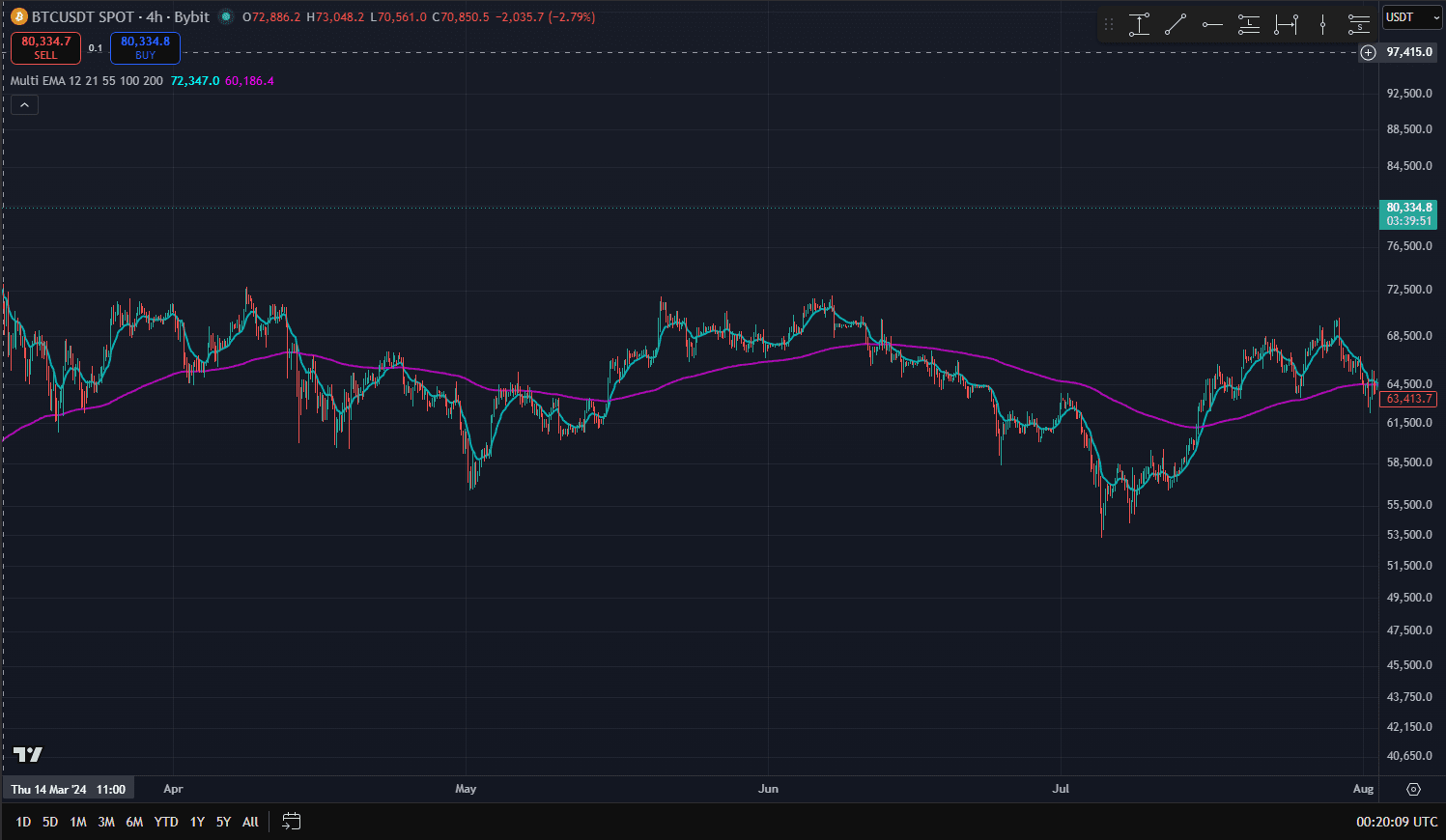Select the vertical line drawing tool

(1322, 25)
